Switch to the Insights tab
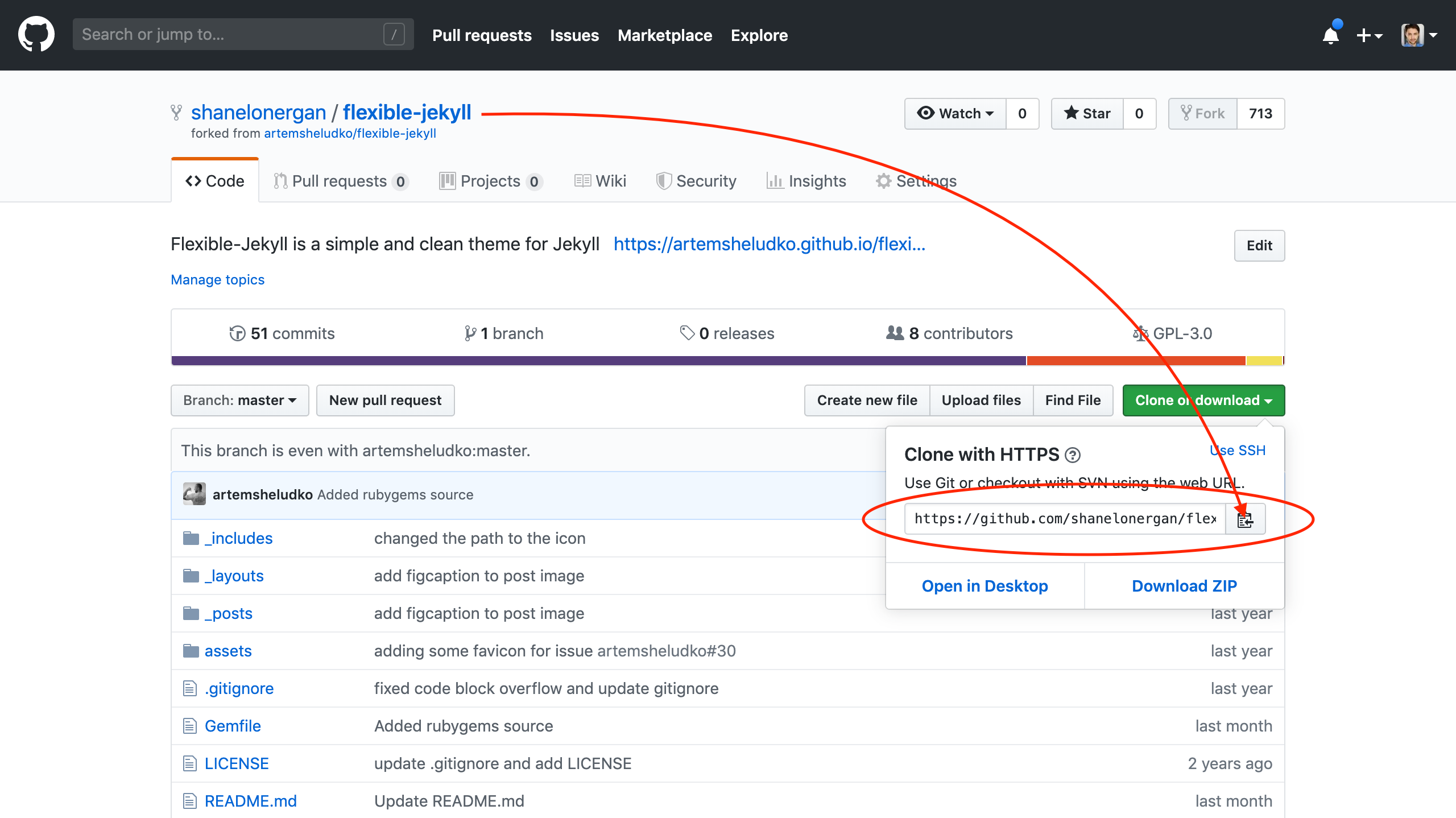1456x818 pixels. (x=806, y=181)
